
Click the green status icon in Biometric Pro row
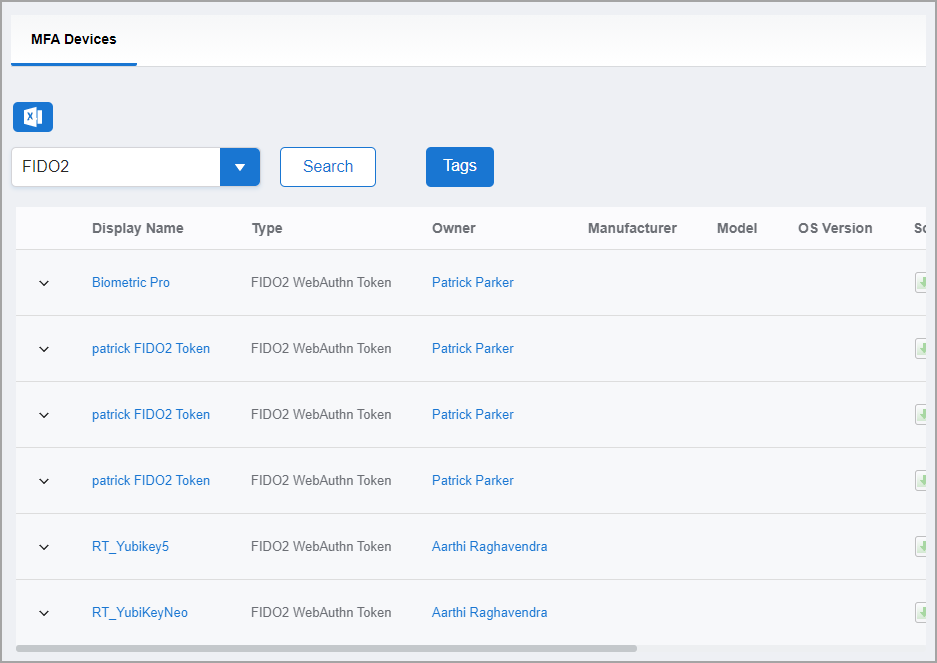click(920, 283)
